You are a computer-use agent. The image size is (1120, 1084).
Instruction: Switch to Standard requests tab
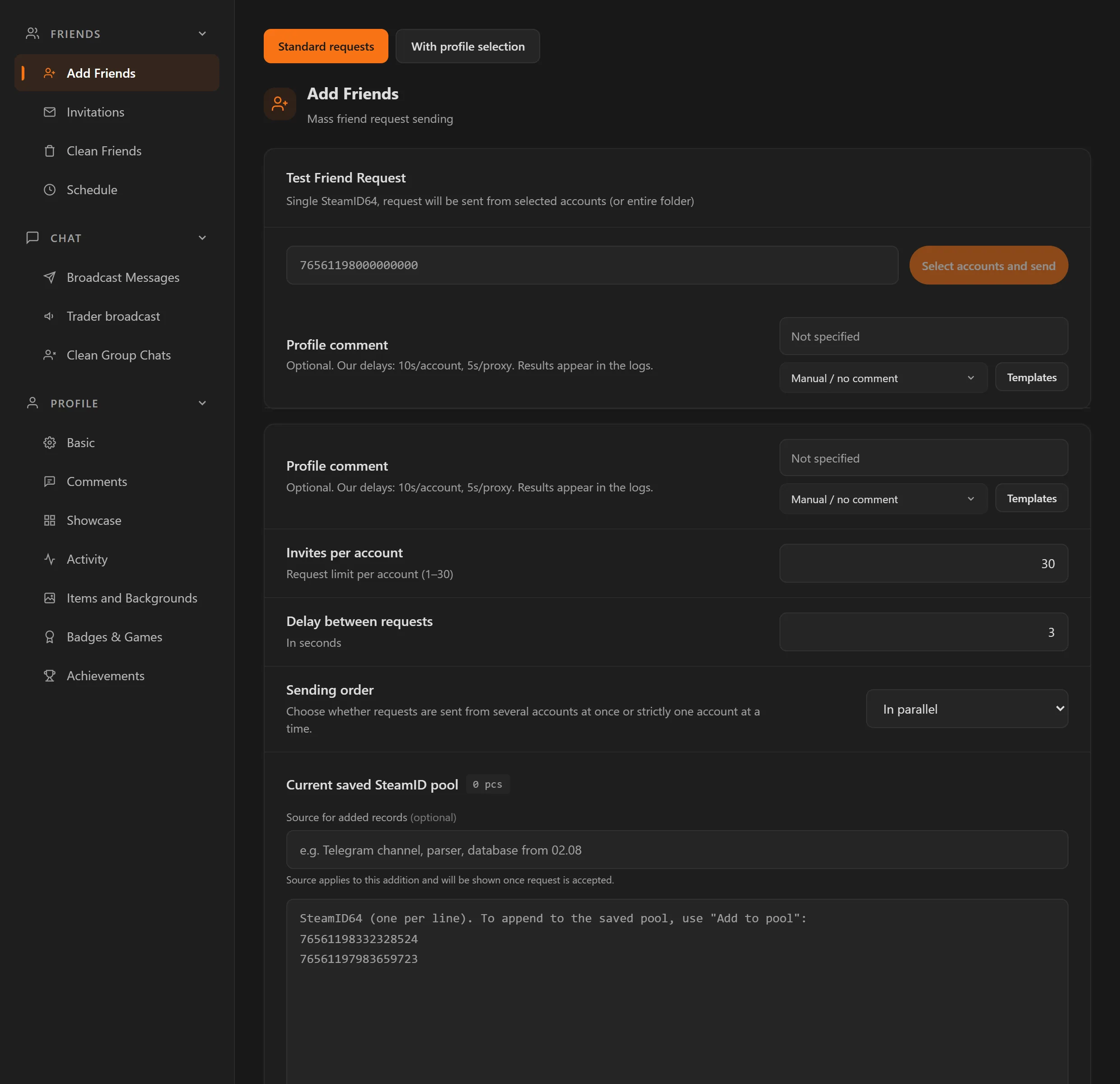tap(326, 46)
